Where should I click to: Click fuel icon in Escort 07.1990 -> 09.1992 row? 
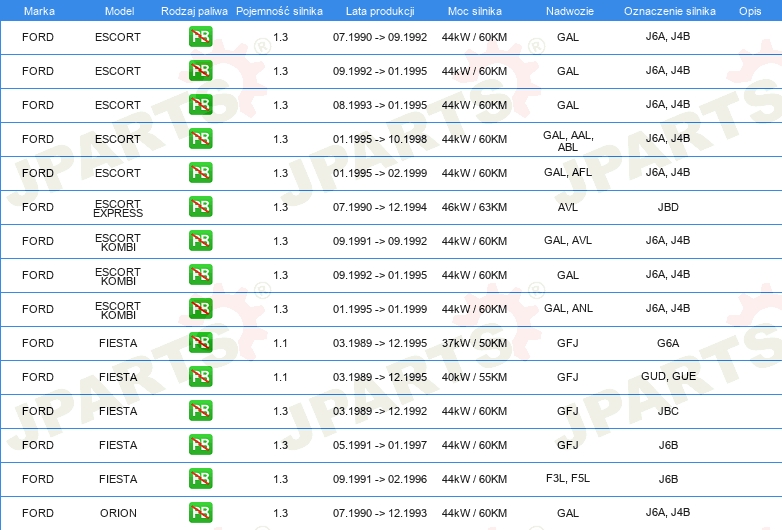pos(200,37)
